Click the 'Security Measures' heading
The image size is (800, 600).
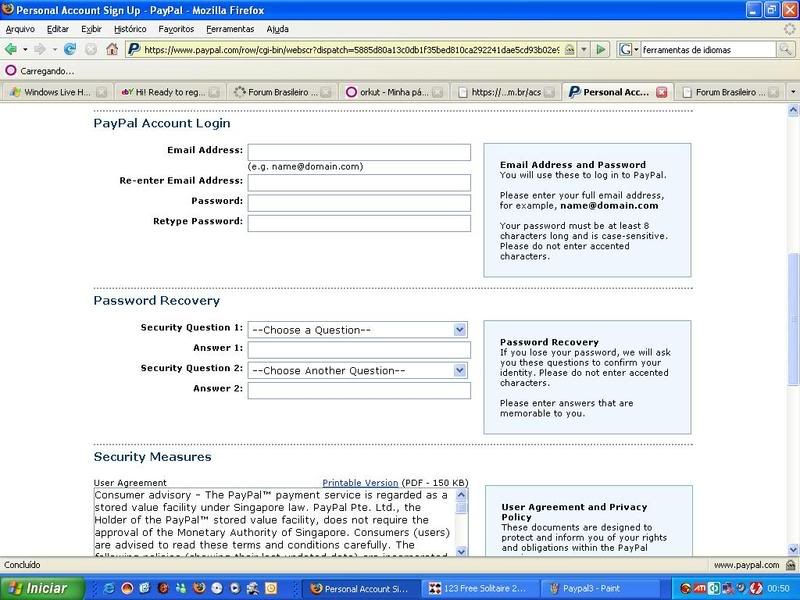coord(153,457)
